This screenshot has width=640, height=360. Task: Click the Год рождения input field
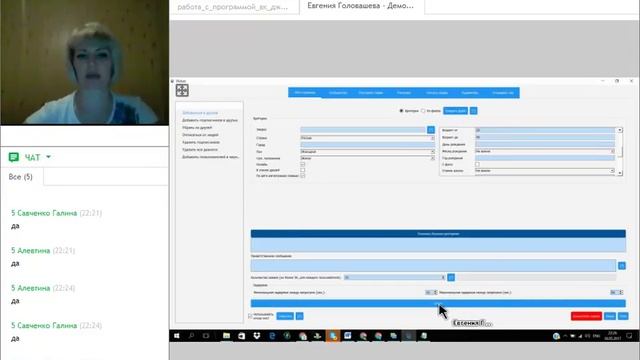pyautogui.click(x=545, y=158)
